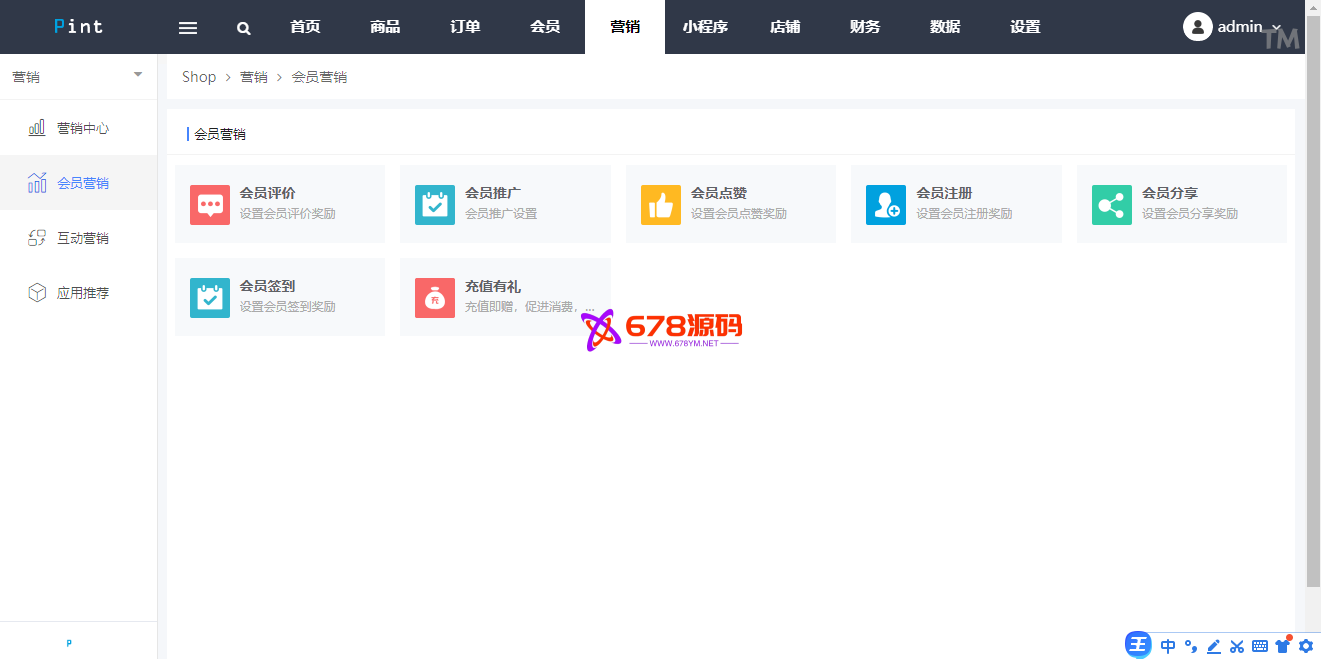The image size is (1321, 659).
Task: Click the vertical page scrollbar
Action: pyautogui.click(x=1312, y=320)
